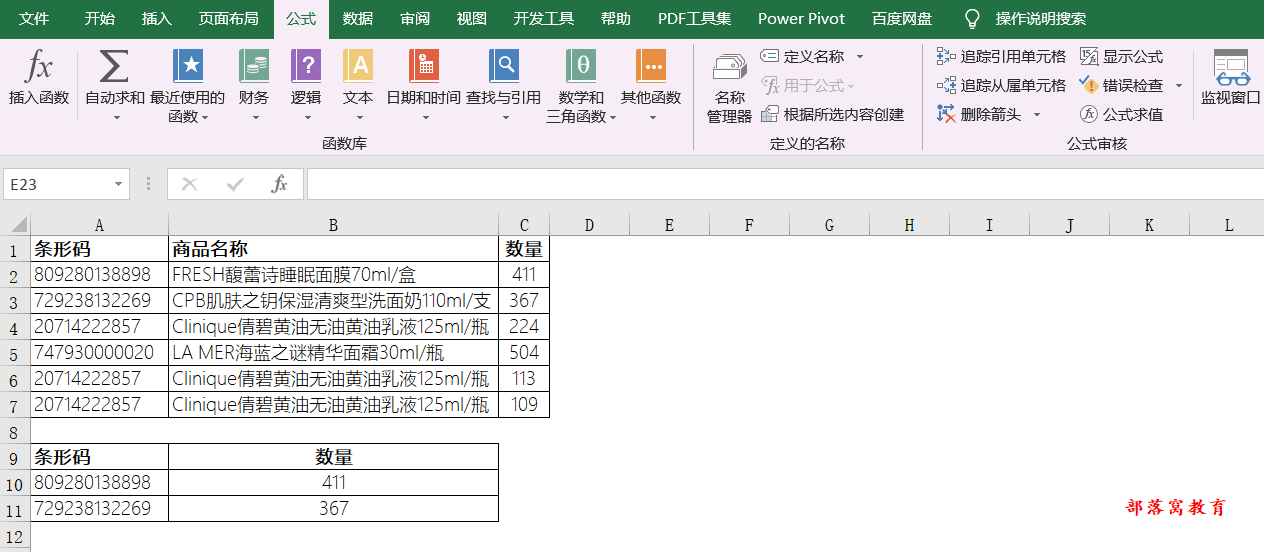Switch to the Home (开始) tab

click(x=99, y=19)
